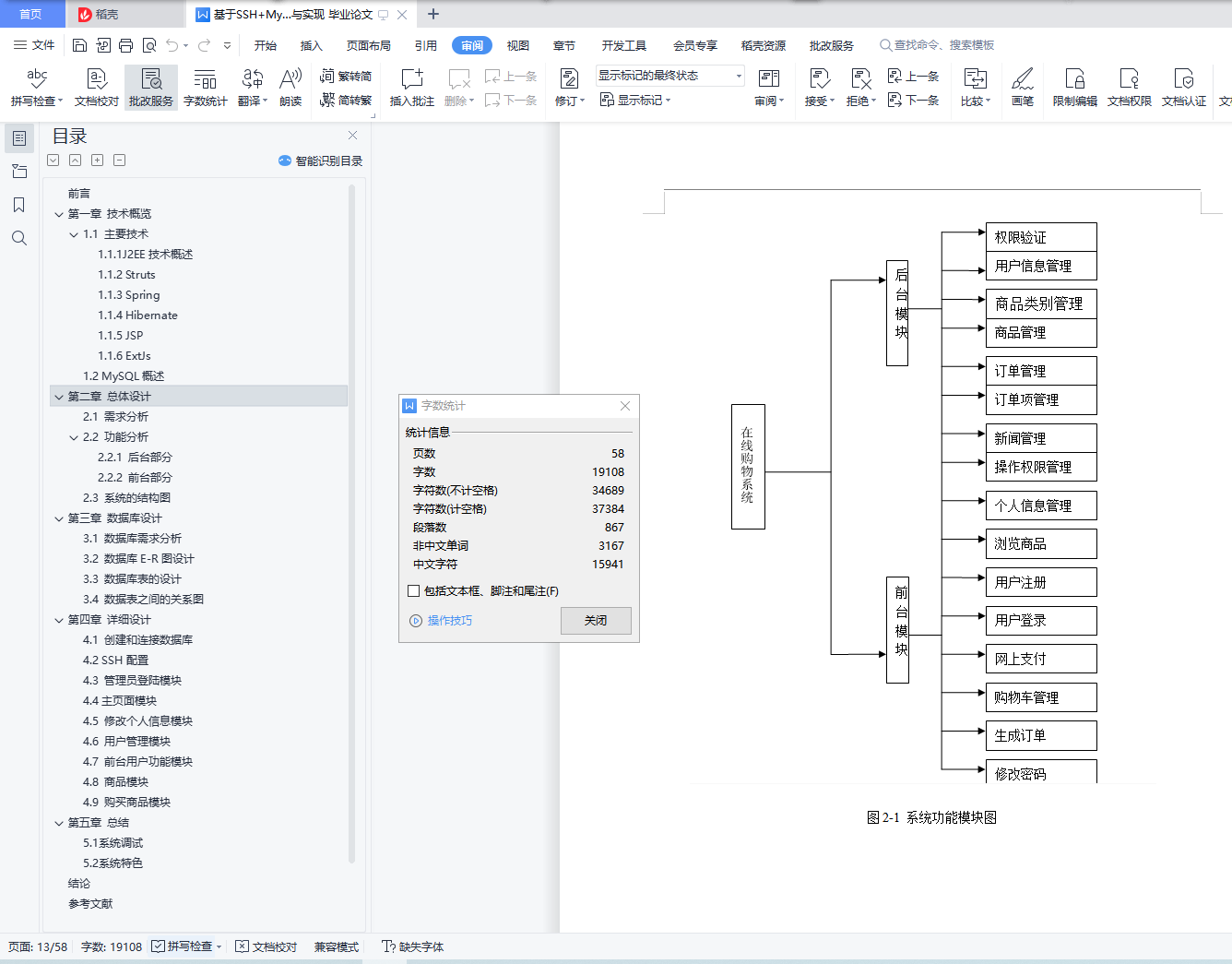Click 缺失字体 in the status bar
Viewport: 1232px width, 964px height.
coord(413,946)
